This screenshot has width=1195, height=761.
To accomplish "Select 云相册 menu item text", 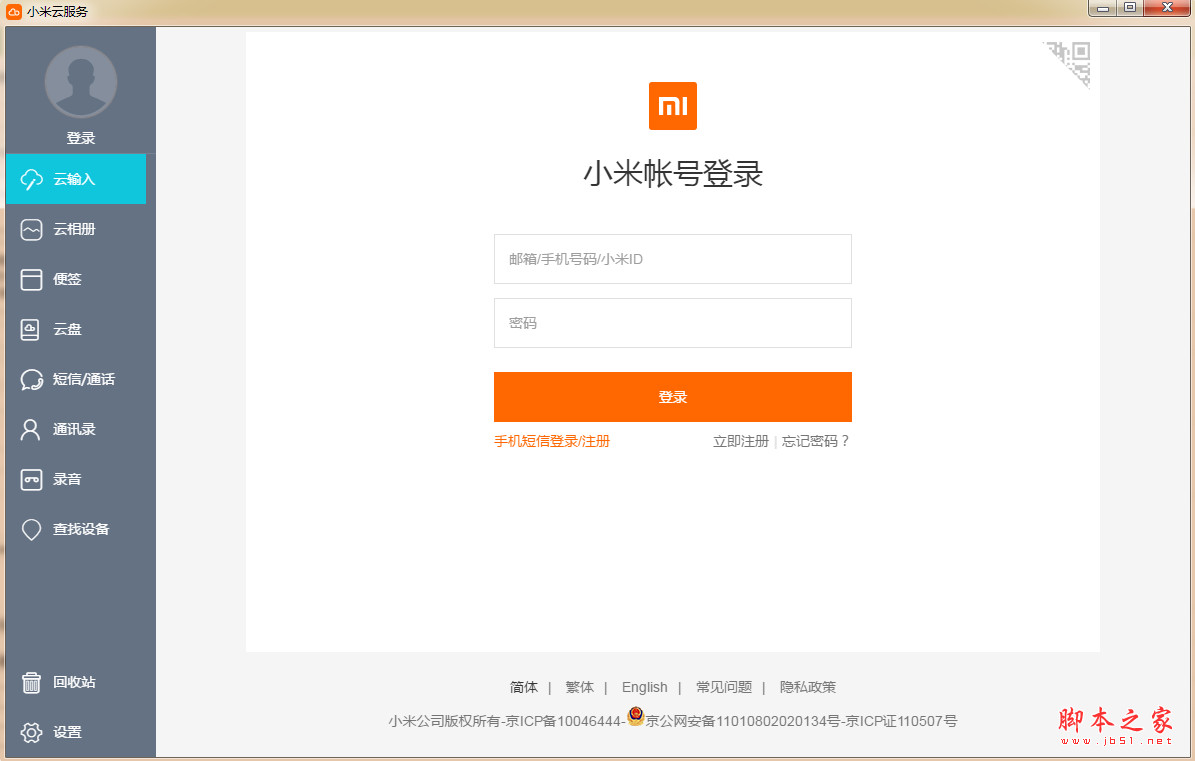I will tap(74, 229).
